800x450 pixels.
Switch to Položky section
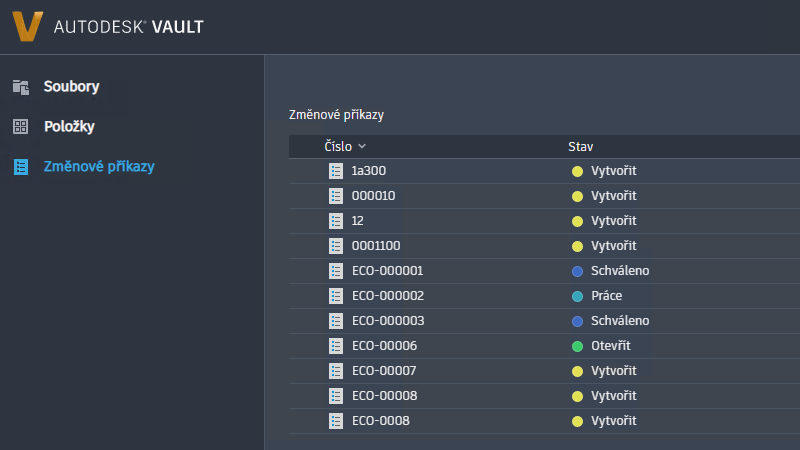(69, 127)
